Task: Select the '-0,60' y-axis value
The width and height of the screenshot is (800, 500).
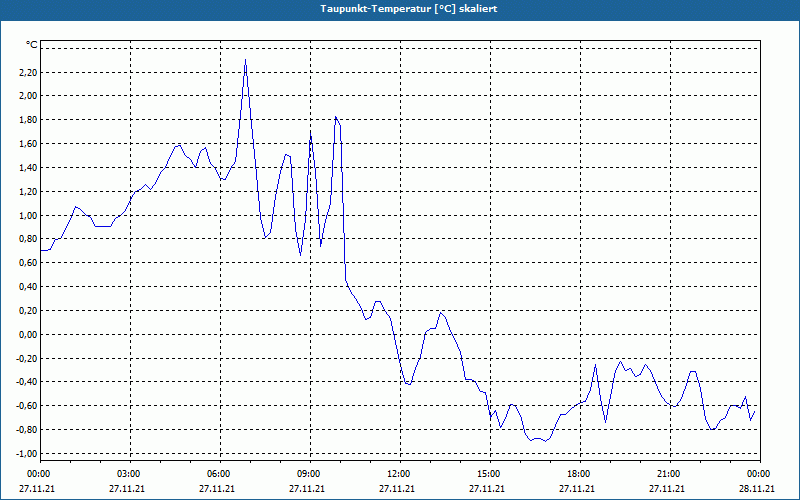Action: [x=26, y=406]
